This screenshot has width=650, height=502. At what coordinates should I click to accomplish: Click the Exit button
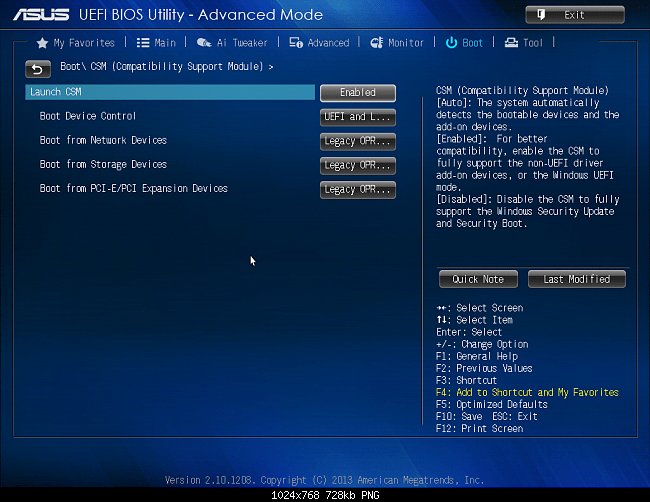click(575, 15)
